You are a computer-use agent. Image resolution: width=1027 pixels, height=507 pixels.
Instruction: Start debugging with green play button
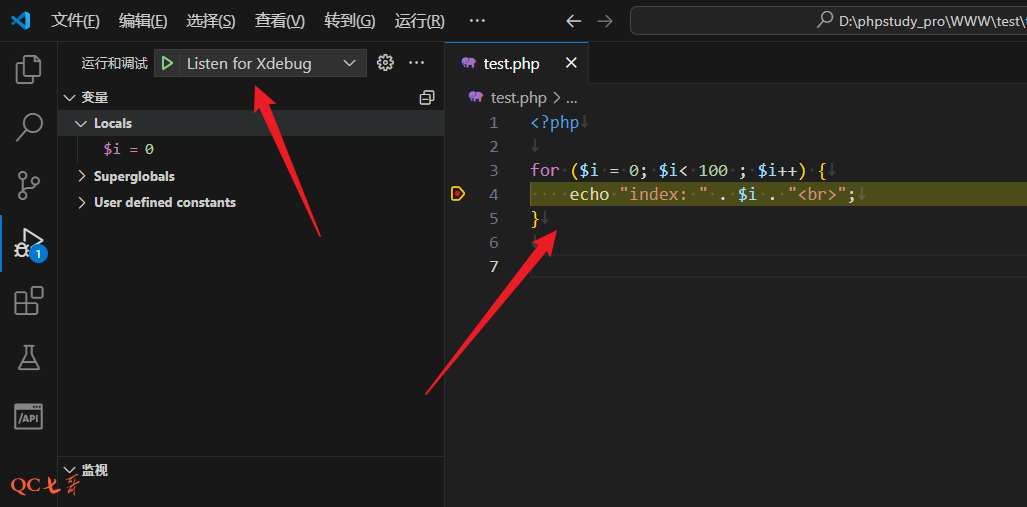[x=168, y=63]
